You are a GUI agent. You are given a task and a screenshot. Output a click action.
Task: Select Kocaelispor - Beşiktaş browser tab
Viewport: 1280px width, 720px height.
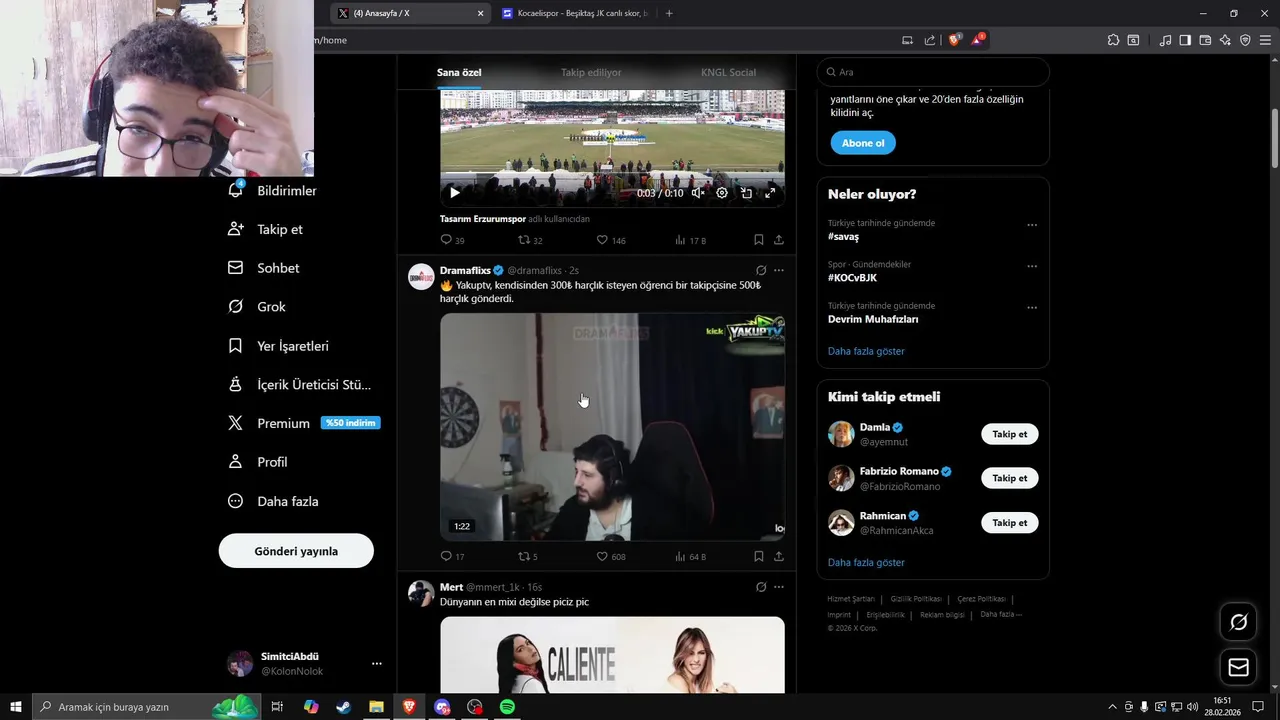coord(575,13)
